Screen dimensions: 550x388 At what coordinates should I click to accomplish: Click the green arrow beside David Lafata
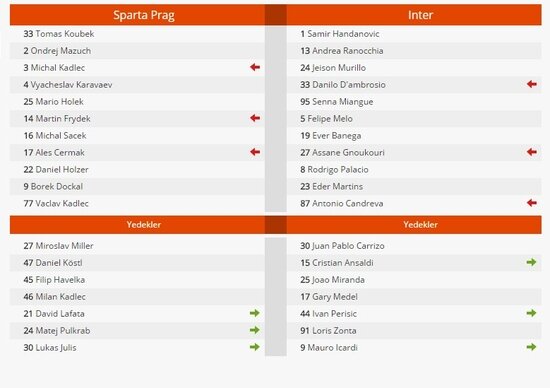click(x=255, y=313)
